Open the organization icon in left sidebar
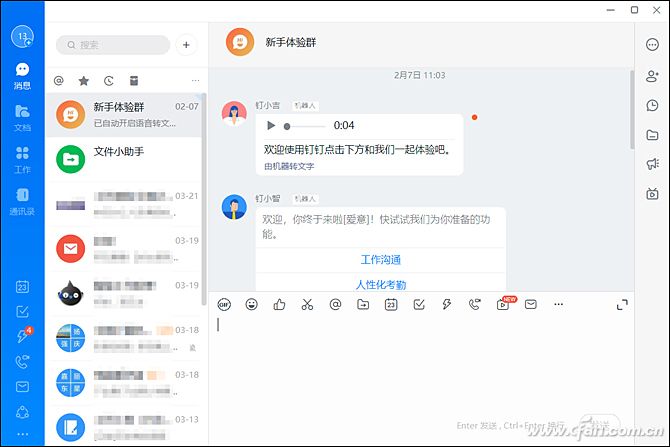This screenshot has height=447, width=670. point(22,412)
